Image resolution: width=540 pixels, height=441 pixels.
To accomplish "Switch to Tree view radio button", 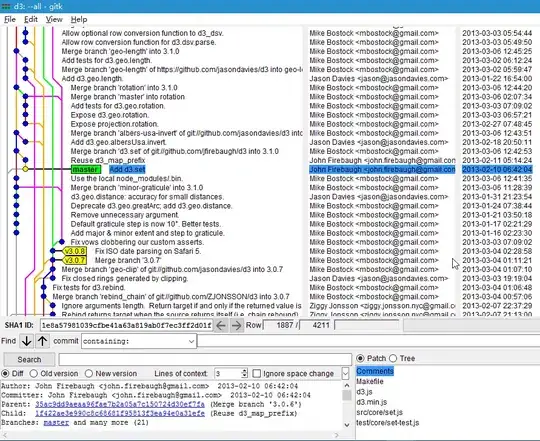I will (x=393, y=358).
